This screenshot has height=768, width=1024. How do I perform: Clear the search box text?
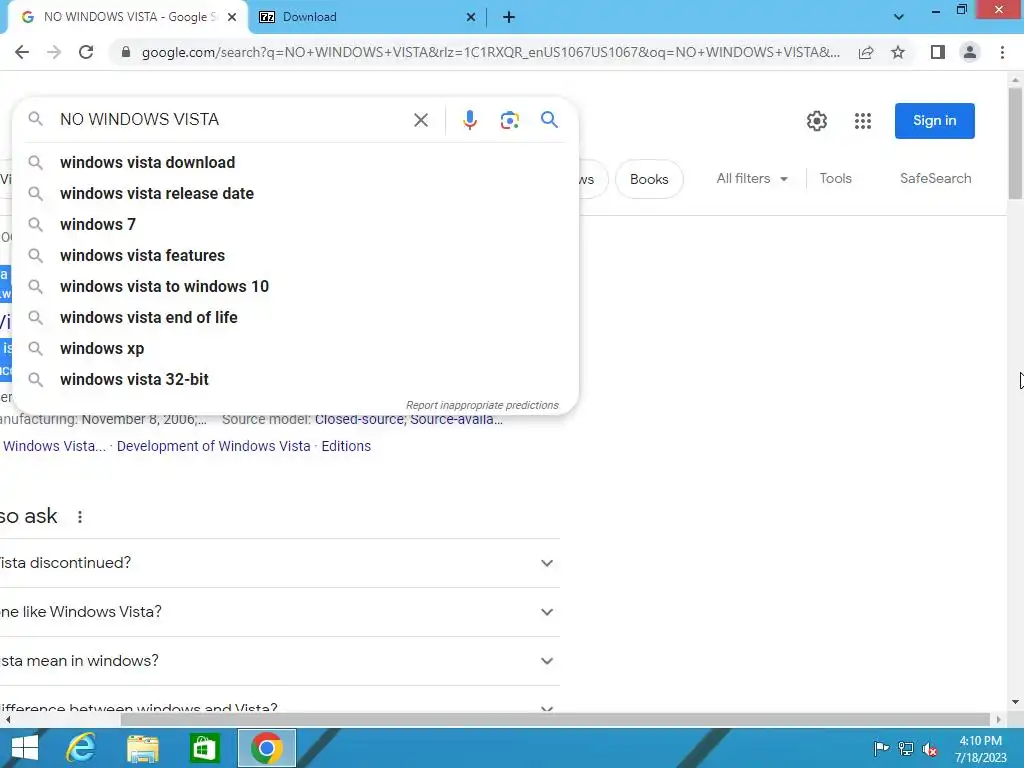(x=421, y=120)
